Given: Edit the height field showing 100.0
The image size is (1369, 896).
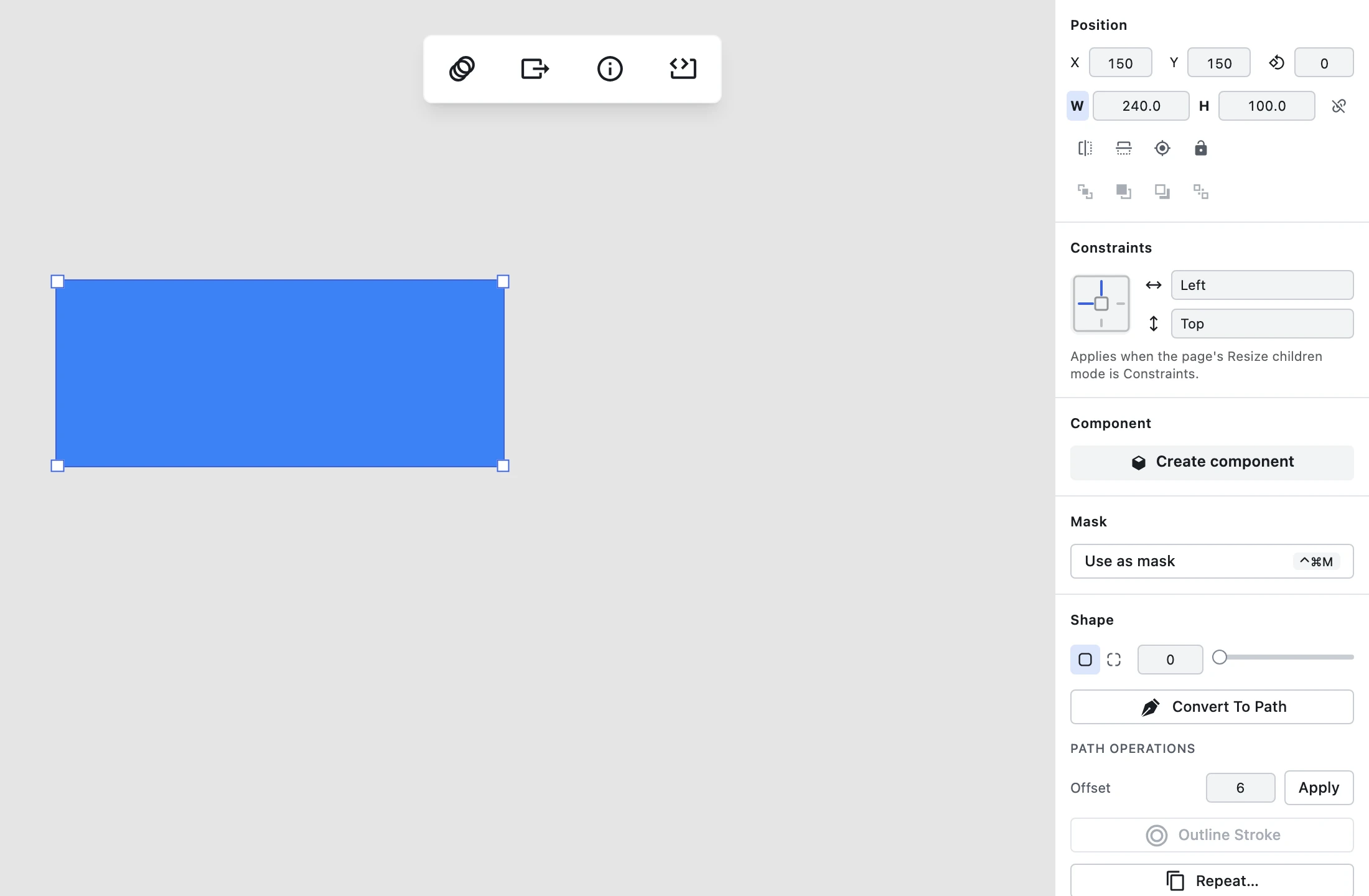Looking at the screenshot, I should click(1267, 106).
